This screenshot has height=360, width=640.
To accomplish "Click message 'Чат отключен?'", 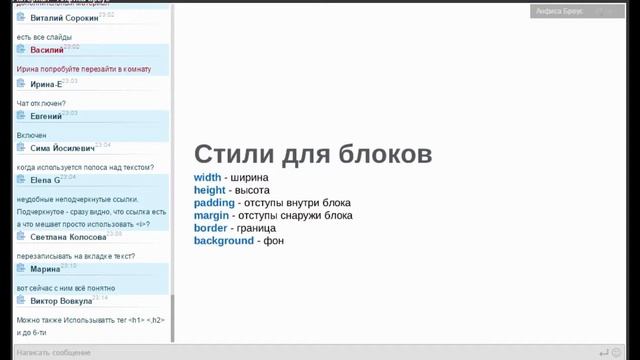I will click(41, 103).
